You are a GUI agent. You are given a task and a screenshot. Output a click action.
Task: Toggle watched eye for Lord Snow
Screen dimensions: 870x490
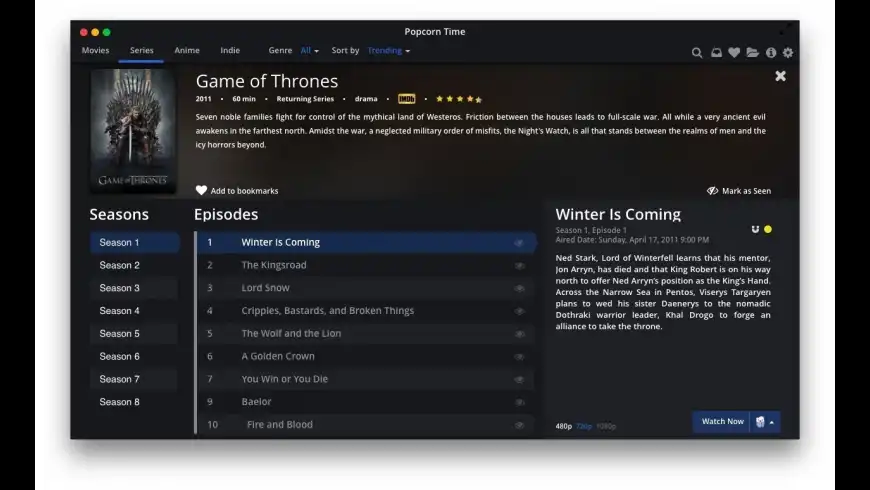point(519,289)
